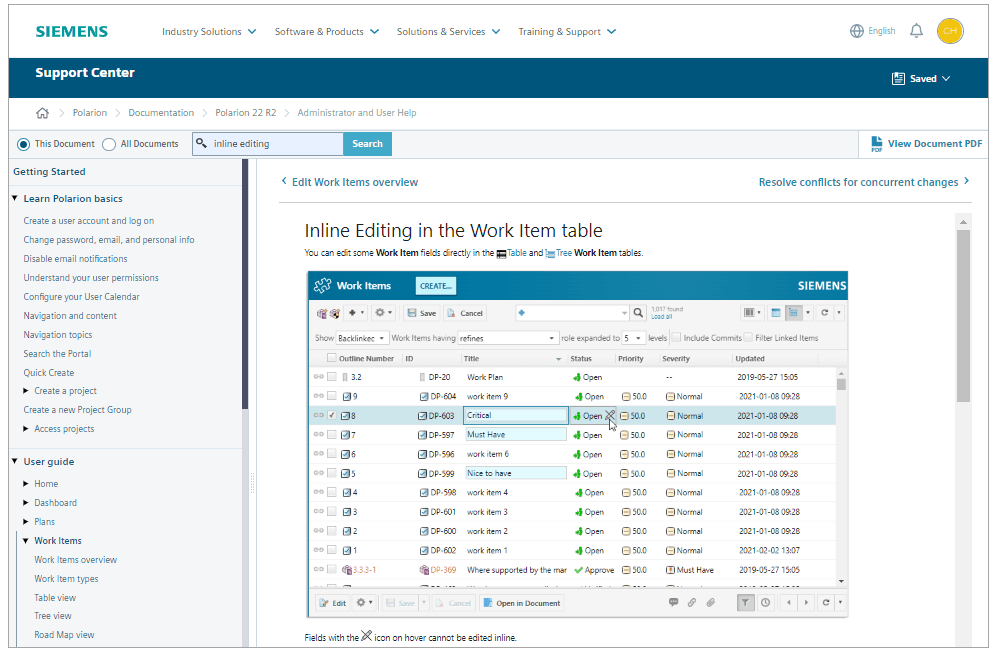Click the inline editing search input field
This screenshot has height=652, width=993.
(x=276, y=144)
